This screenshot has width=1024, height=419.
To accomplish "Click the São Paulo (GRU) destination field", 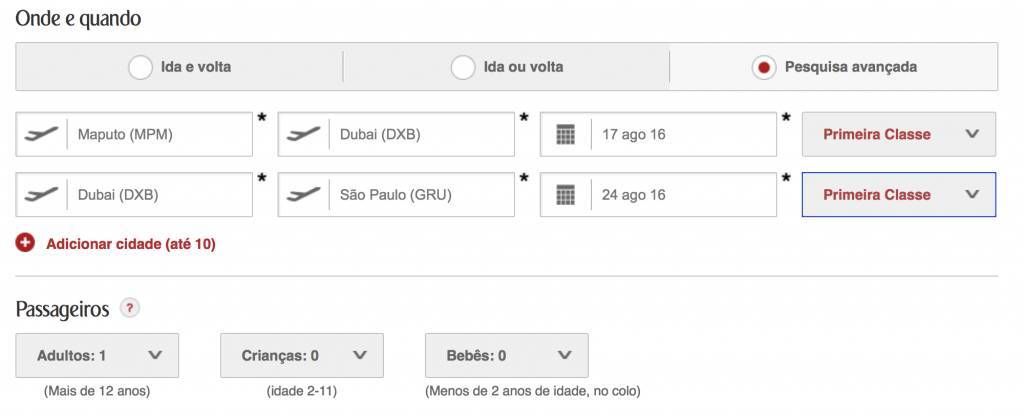I will tap(420, 195).
